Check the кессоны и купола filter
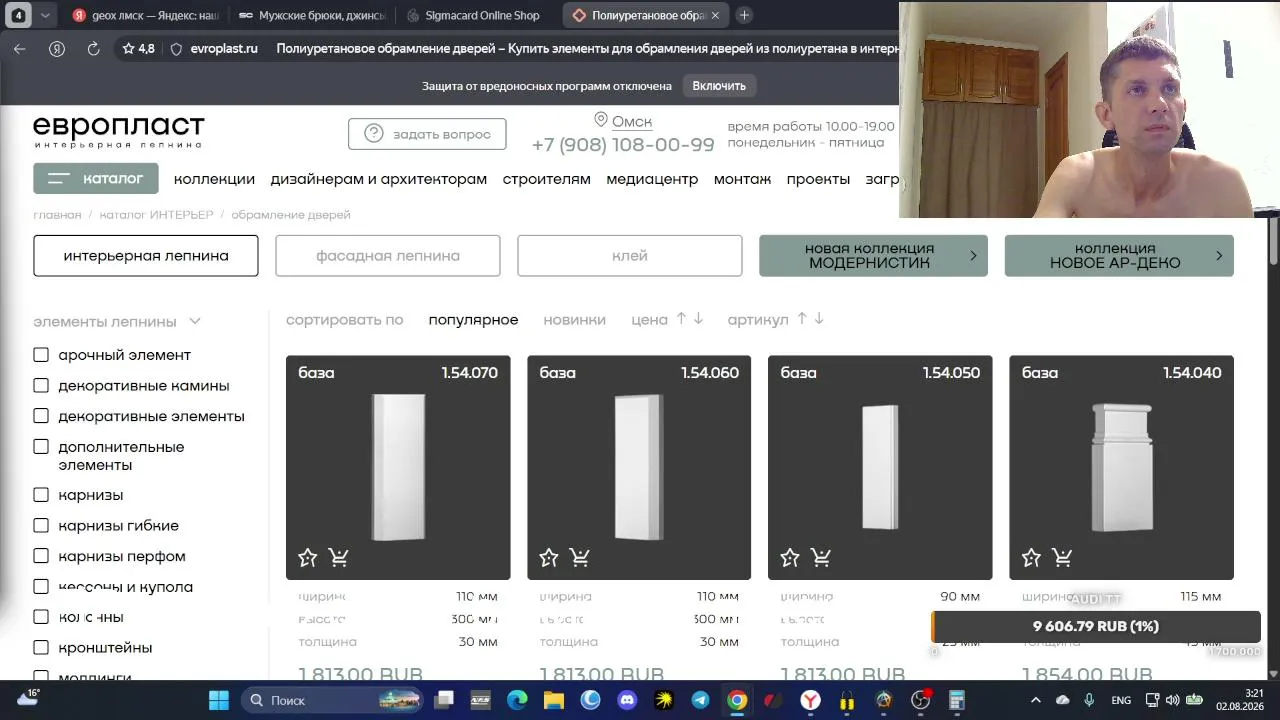Image resolution: width=1280 pixels, height=720 pixels. click(41, 587)
